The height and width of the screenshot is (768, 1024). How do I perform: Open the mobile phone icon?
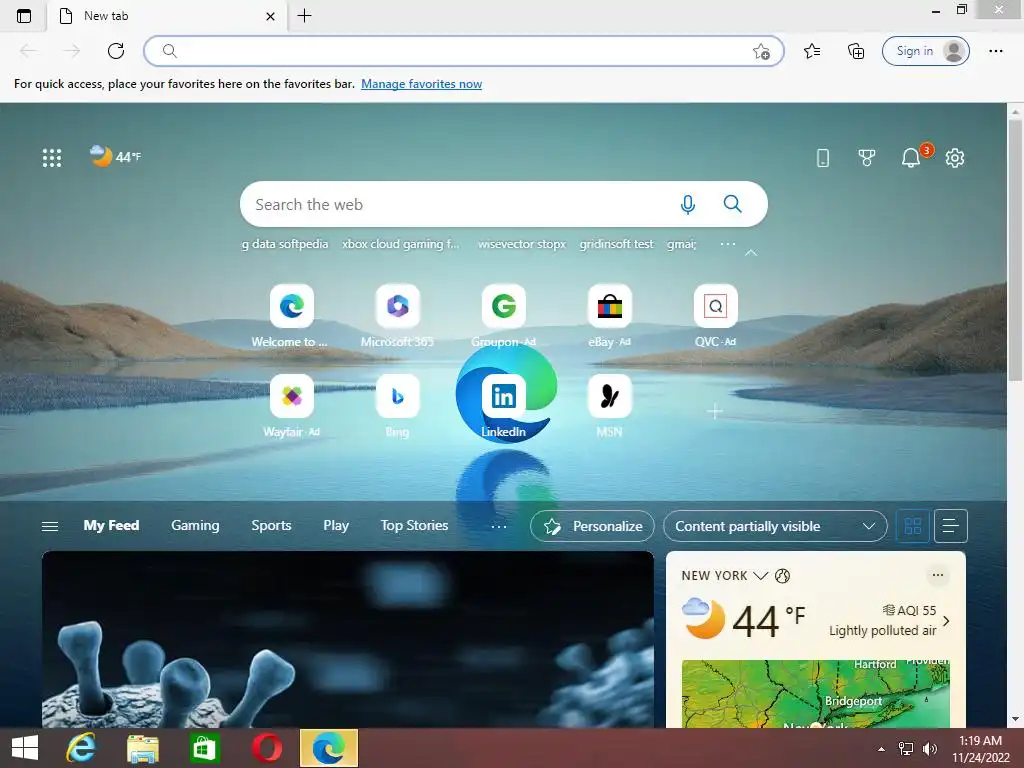pos(823,157)
